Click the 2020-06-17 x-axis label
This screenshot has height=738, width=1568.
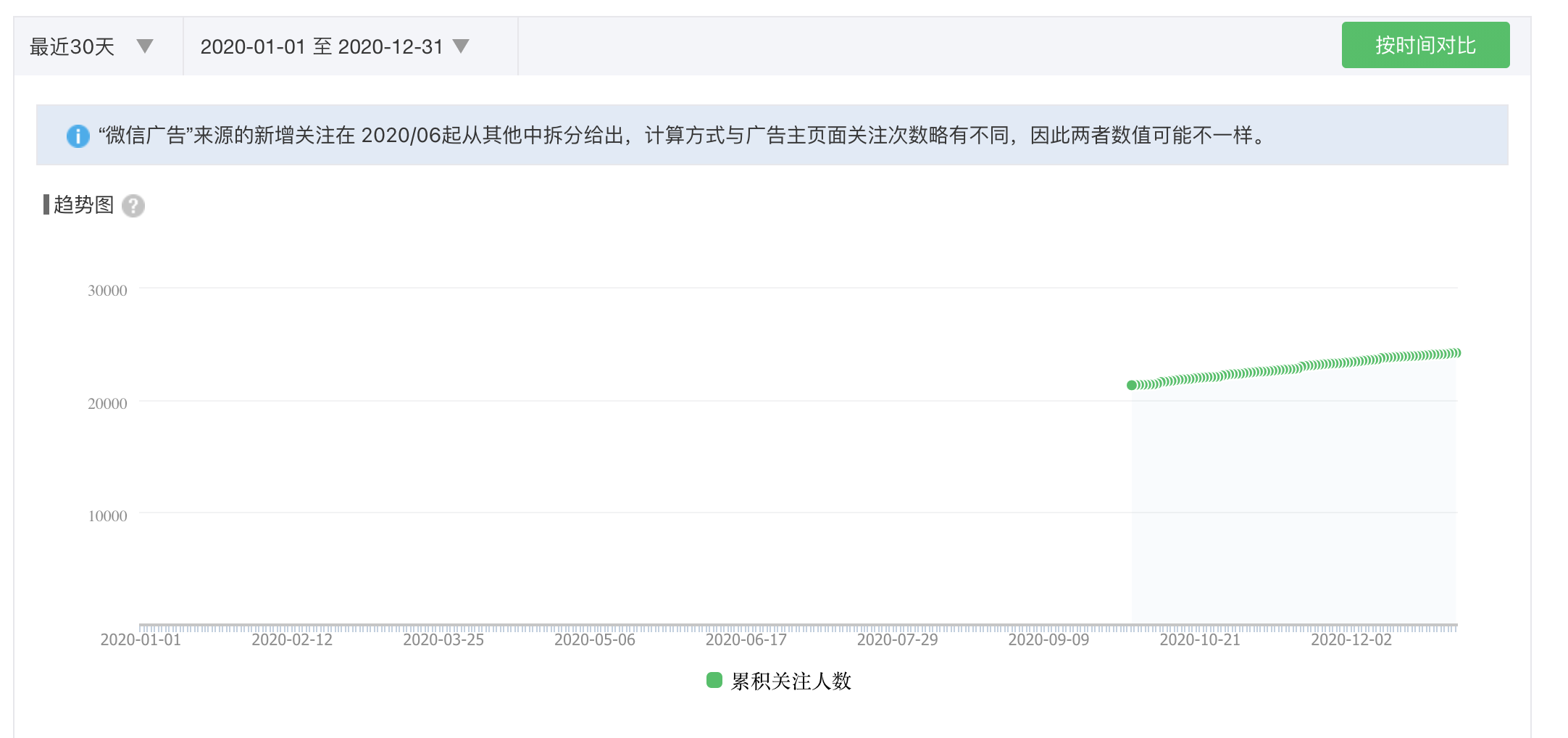(x=746, y=639)
